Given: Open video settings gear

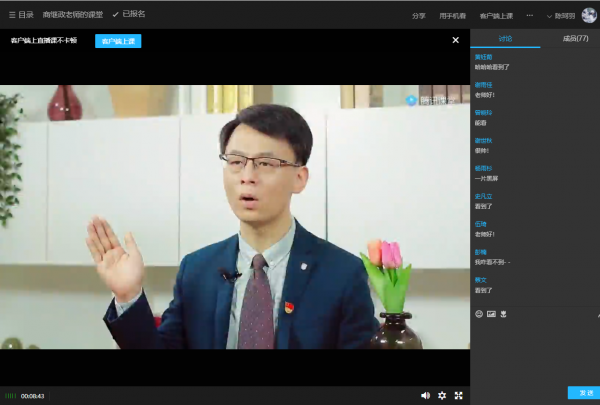Looking at the screenshot, I should [442, 395].
